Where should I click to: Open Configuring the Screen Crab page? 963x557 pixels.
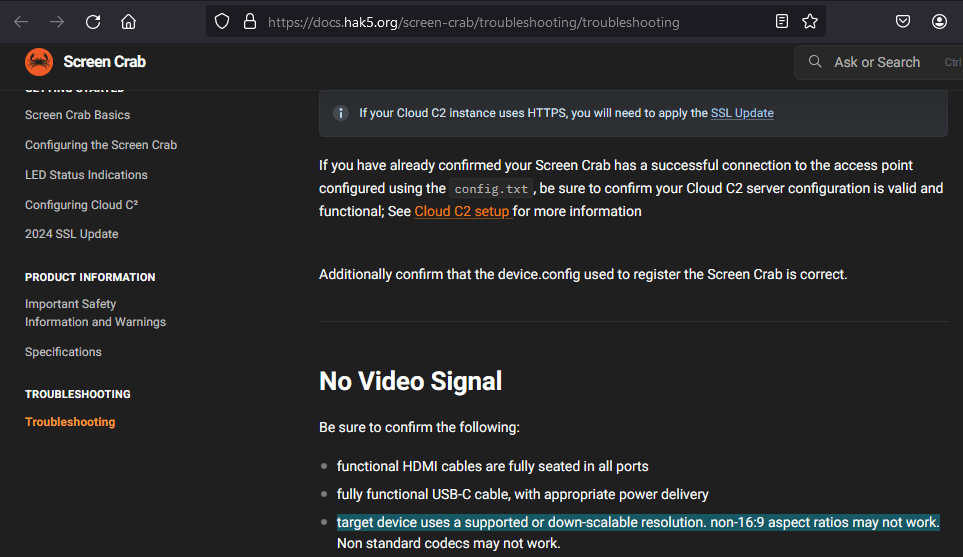(101, 145)
